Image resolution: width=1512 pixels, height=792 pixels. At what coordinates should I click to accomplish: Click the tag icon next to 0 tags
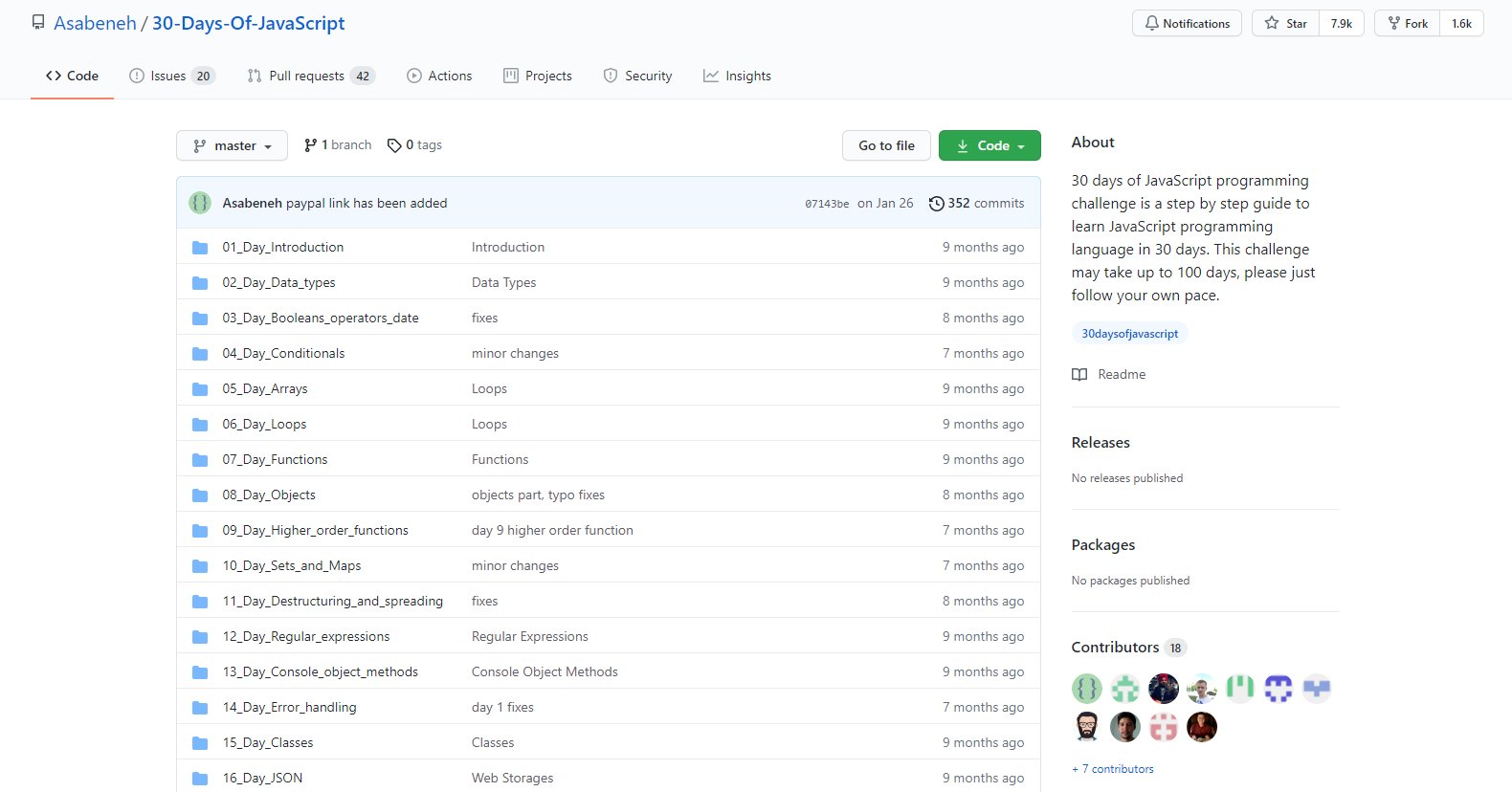394,145
